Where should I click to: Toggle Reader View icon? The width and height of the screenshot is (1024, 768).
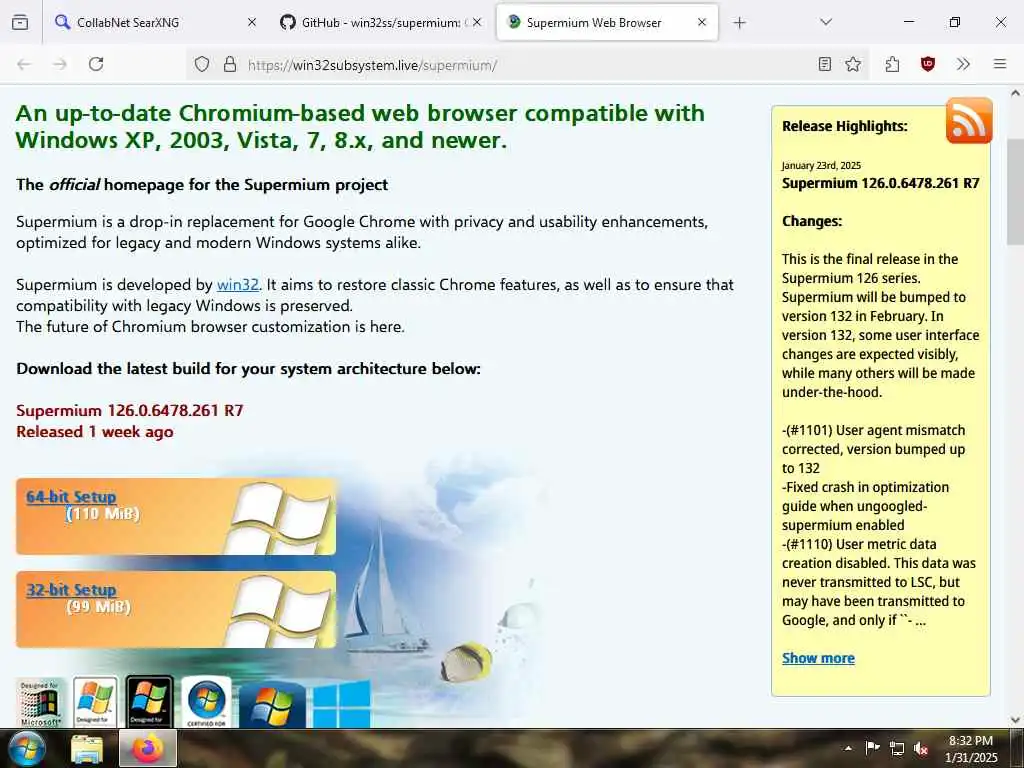click(824, 64)
